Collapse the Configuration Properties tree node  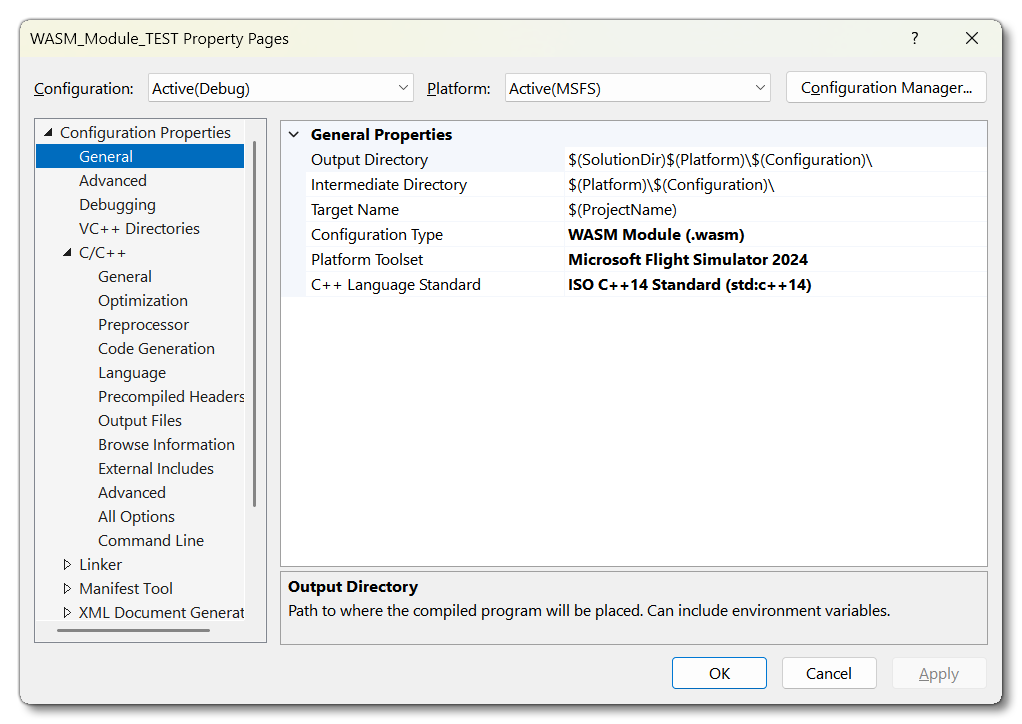[x=48, y=133]
